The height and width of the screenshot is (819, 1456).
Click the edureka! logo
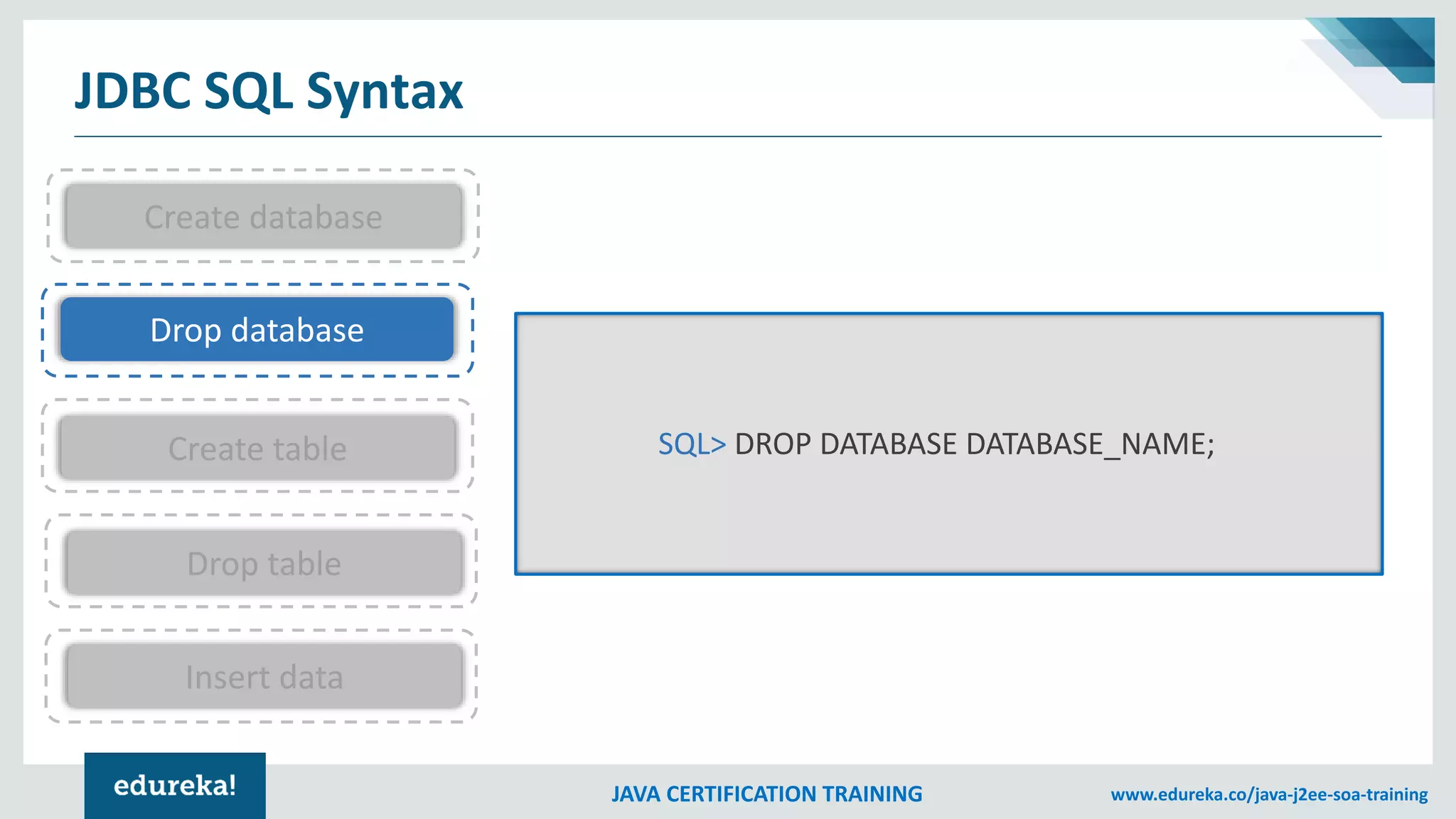click(175, 786)
